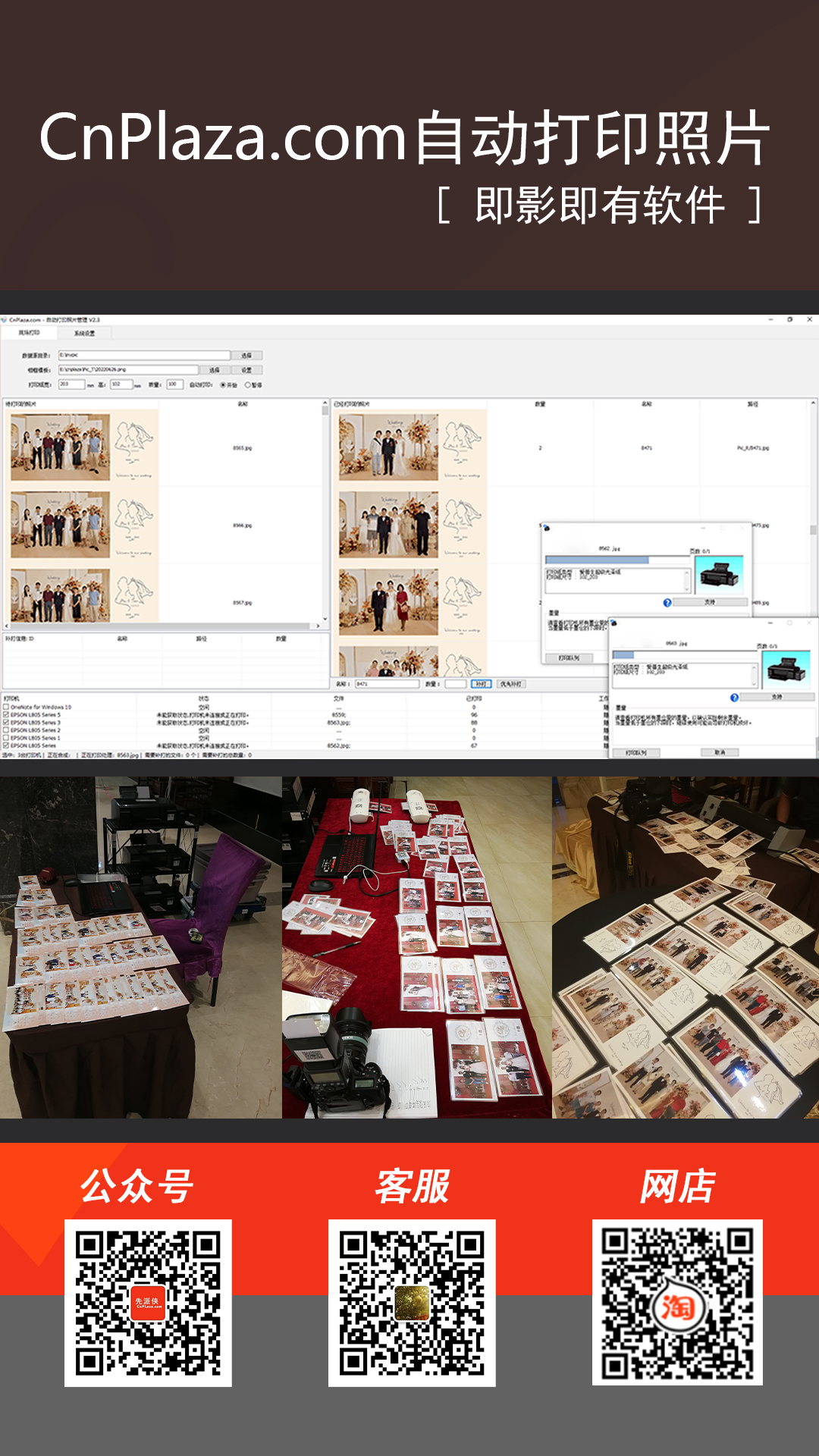Open the 现场打印 tab
Screen dimensions: 819x1456
pyautogui.click(x=29, y=333)
